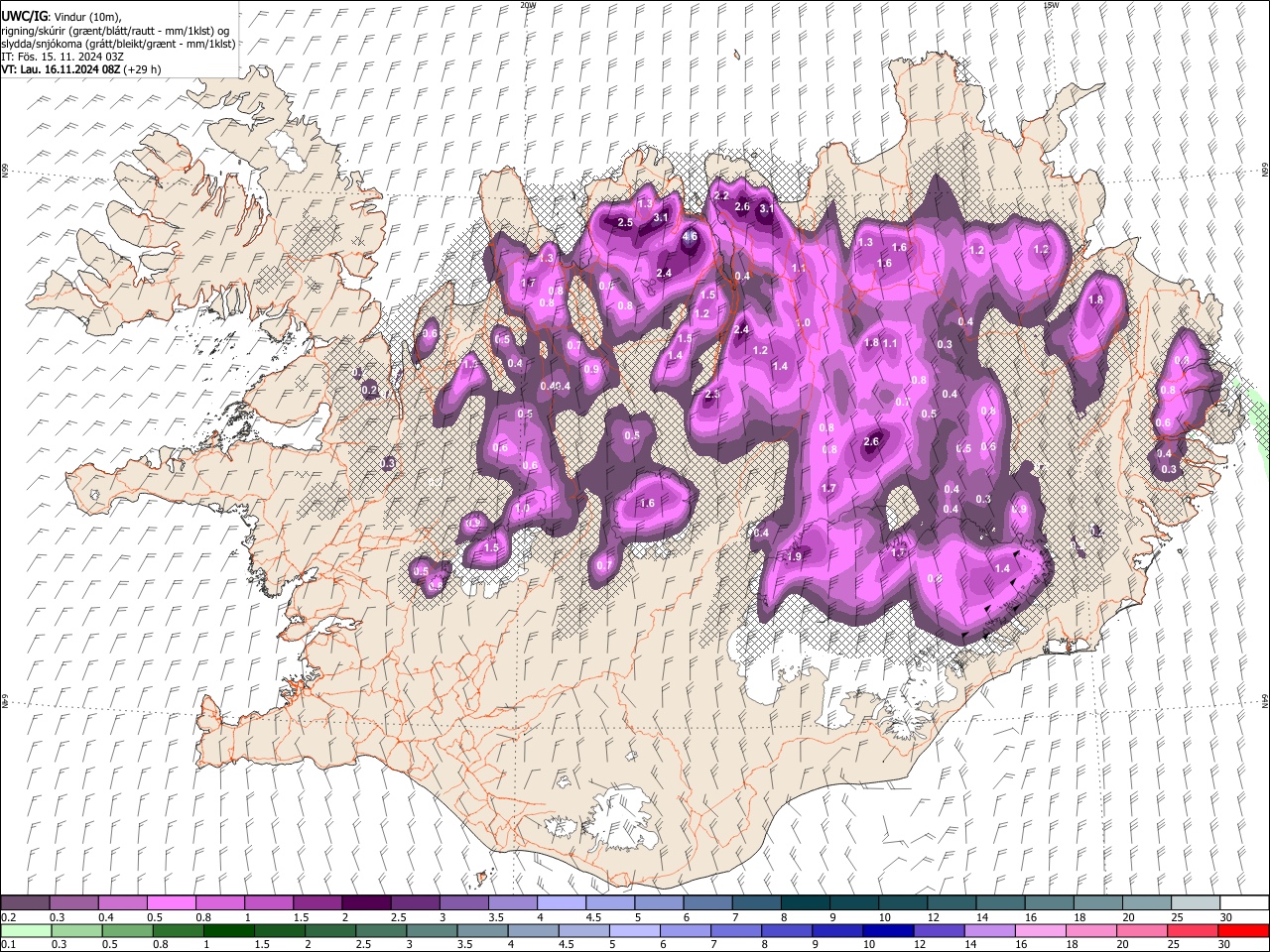Click the 4.6 precipitation value on the map

click(x=691, y=237)
